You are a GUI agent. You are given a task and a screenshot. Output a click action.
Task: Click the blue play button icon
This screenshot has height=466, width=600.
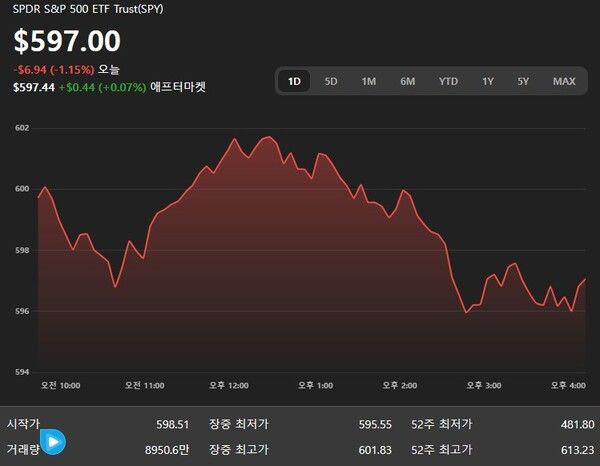[x=52, y=441]
